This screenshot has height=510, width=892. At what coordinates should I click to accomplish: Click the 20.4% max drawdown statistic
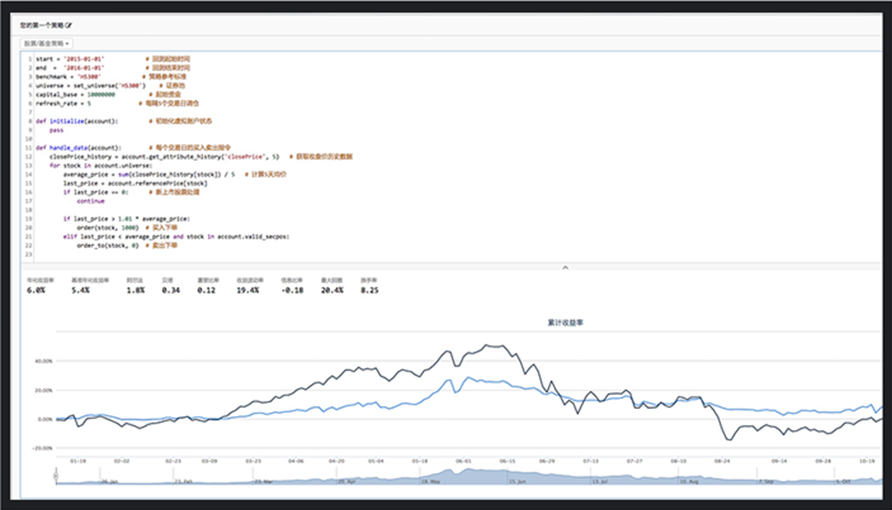point(332,290)
